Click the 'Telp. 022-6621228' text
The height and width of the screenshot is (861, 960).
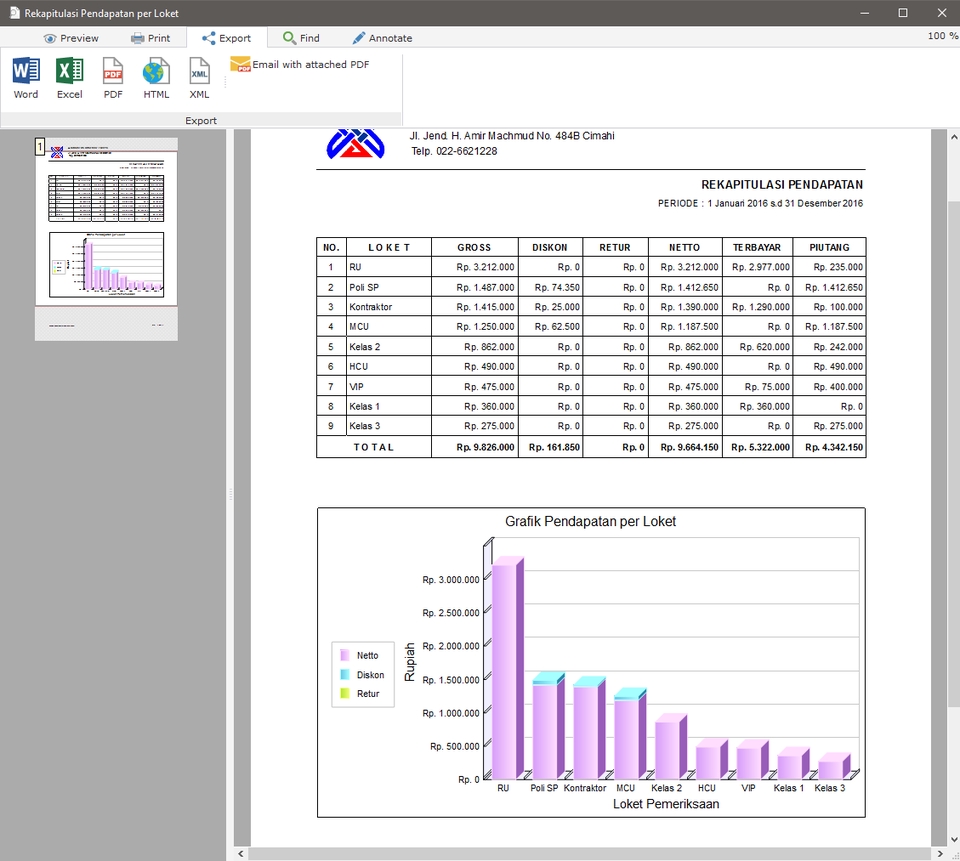click(x=454, y=151)
